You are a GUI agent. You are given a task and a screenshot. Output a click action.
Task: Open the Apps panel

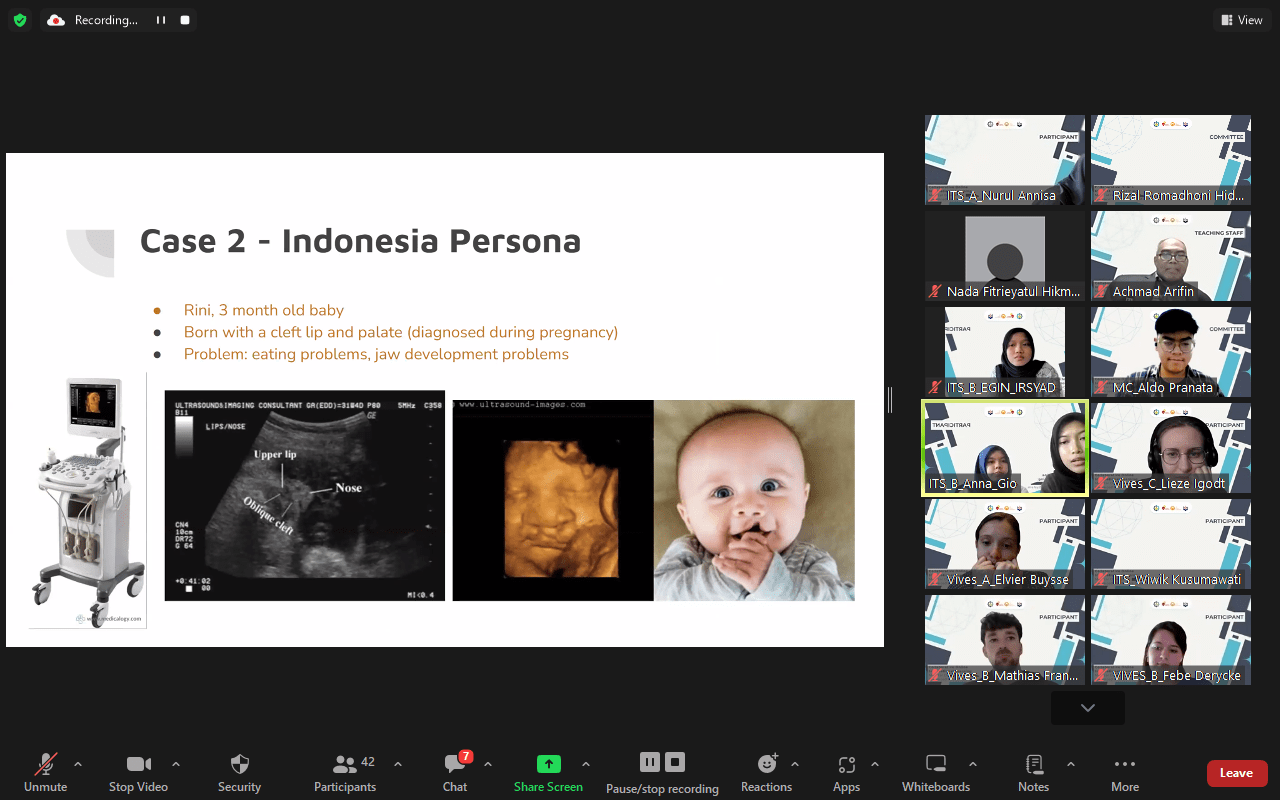click(846, 773)
